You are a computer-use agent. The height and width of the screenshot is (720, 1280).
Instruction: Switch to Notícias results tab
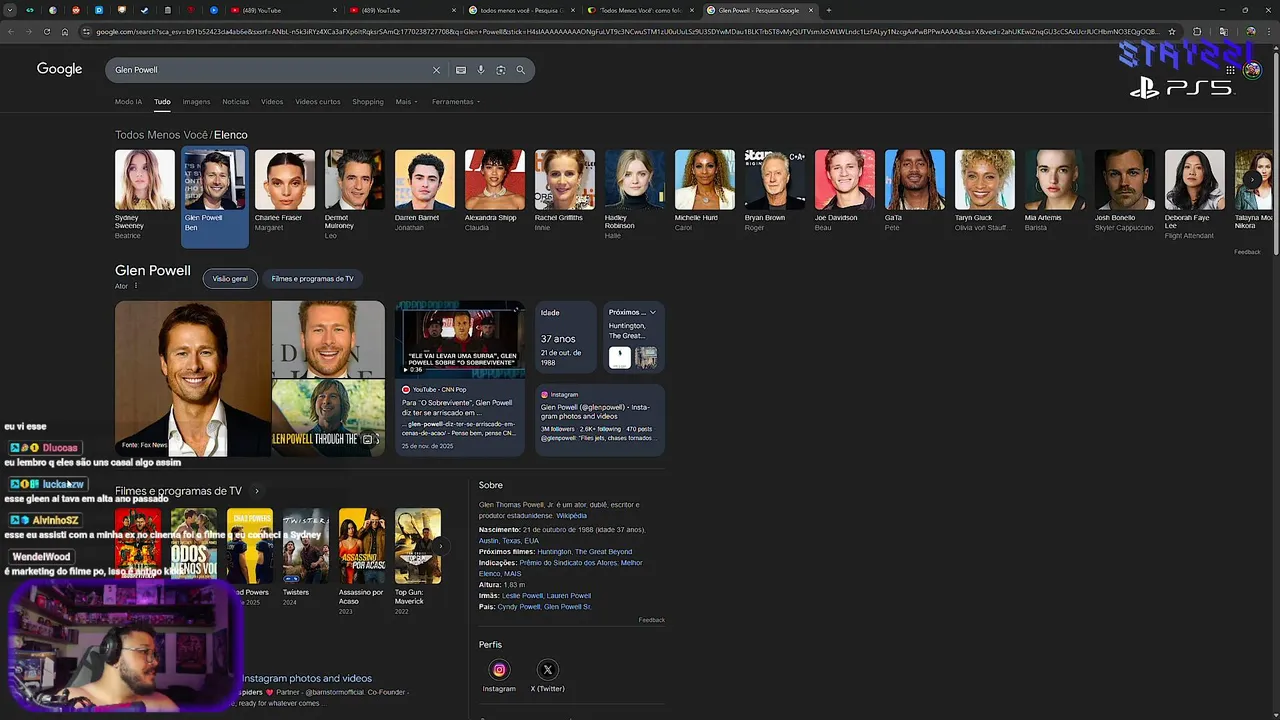point(236,101)
